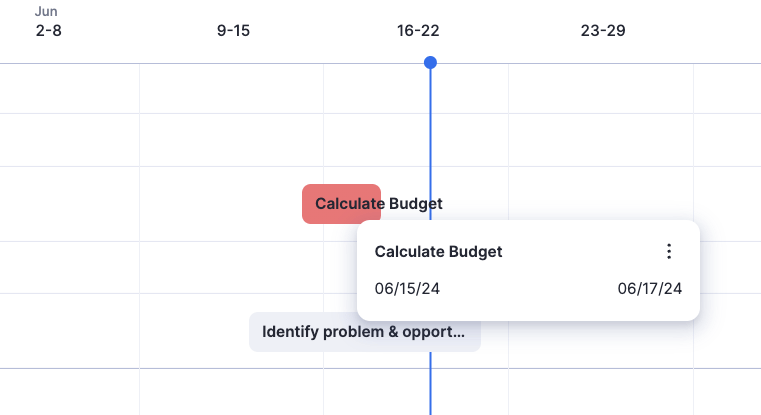Image resolution: width=761 pixels, height=415 pixels.
Task: Click the blue today marker dot
Action: [x=430, y=63]
